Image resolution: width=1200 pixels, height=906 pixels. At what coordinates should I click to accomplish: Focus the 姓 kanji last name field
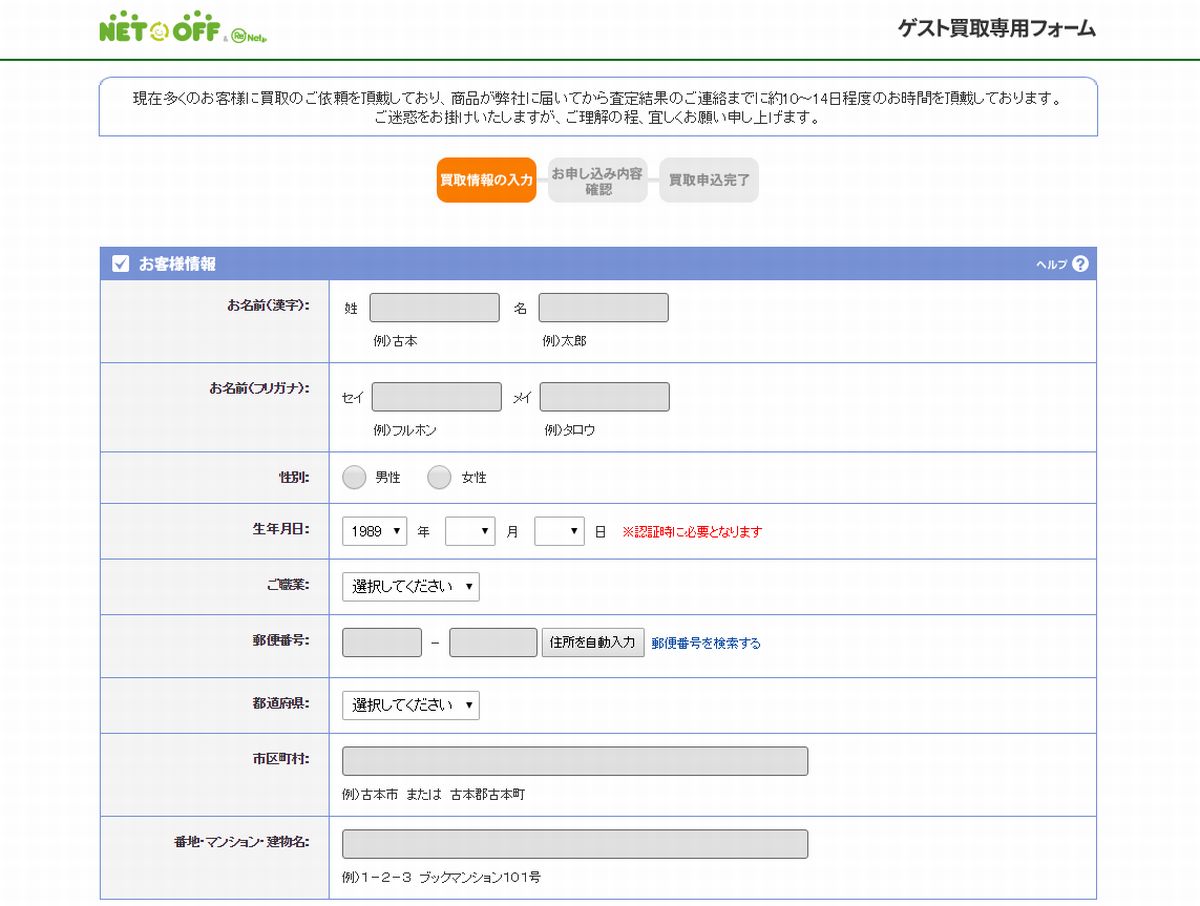[x=434, y=308]
